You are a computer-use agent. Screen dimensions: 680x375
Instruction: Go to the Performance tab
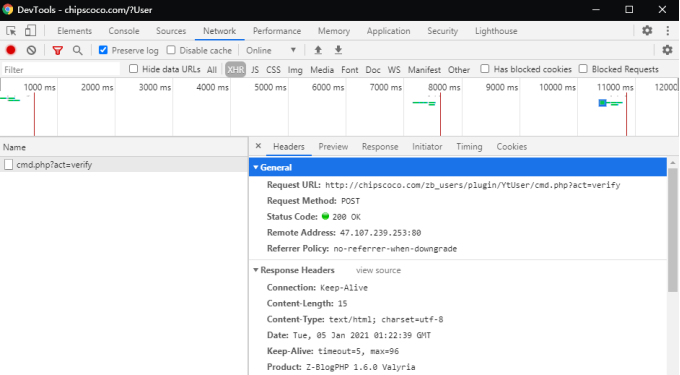(277, 31)
